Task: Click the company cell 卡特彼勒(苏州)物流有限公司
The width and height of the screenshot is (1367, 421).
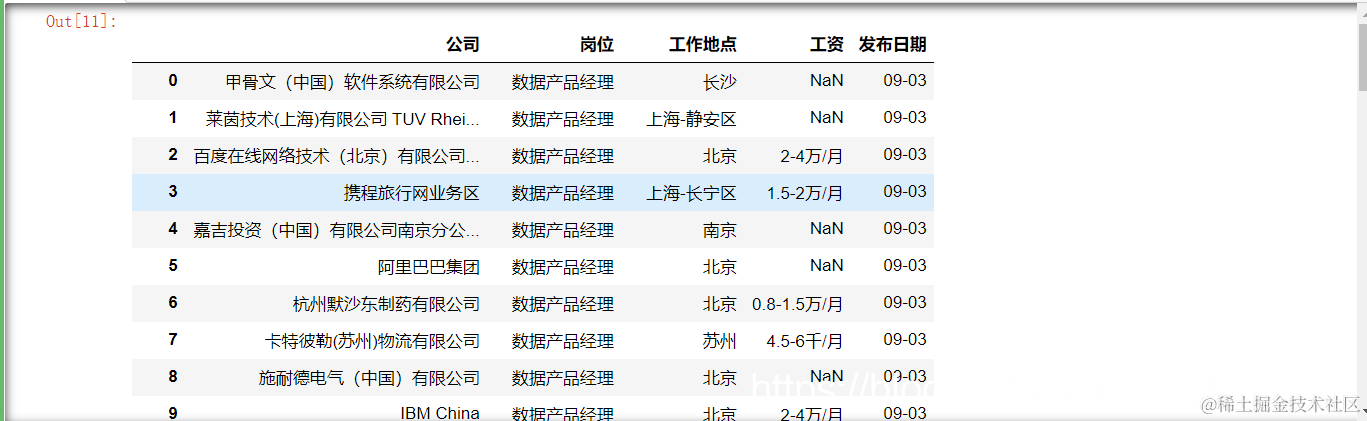Action: click(373, 341)
